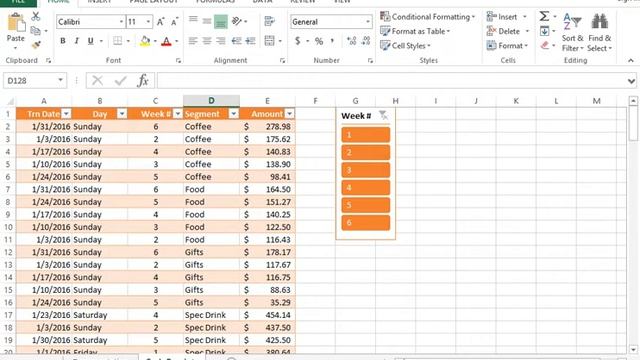Image resolution: width=640 pixels, height=360 pixels.
Task: Apply the yellow Fill Color
Action: [x=145, y=41]
